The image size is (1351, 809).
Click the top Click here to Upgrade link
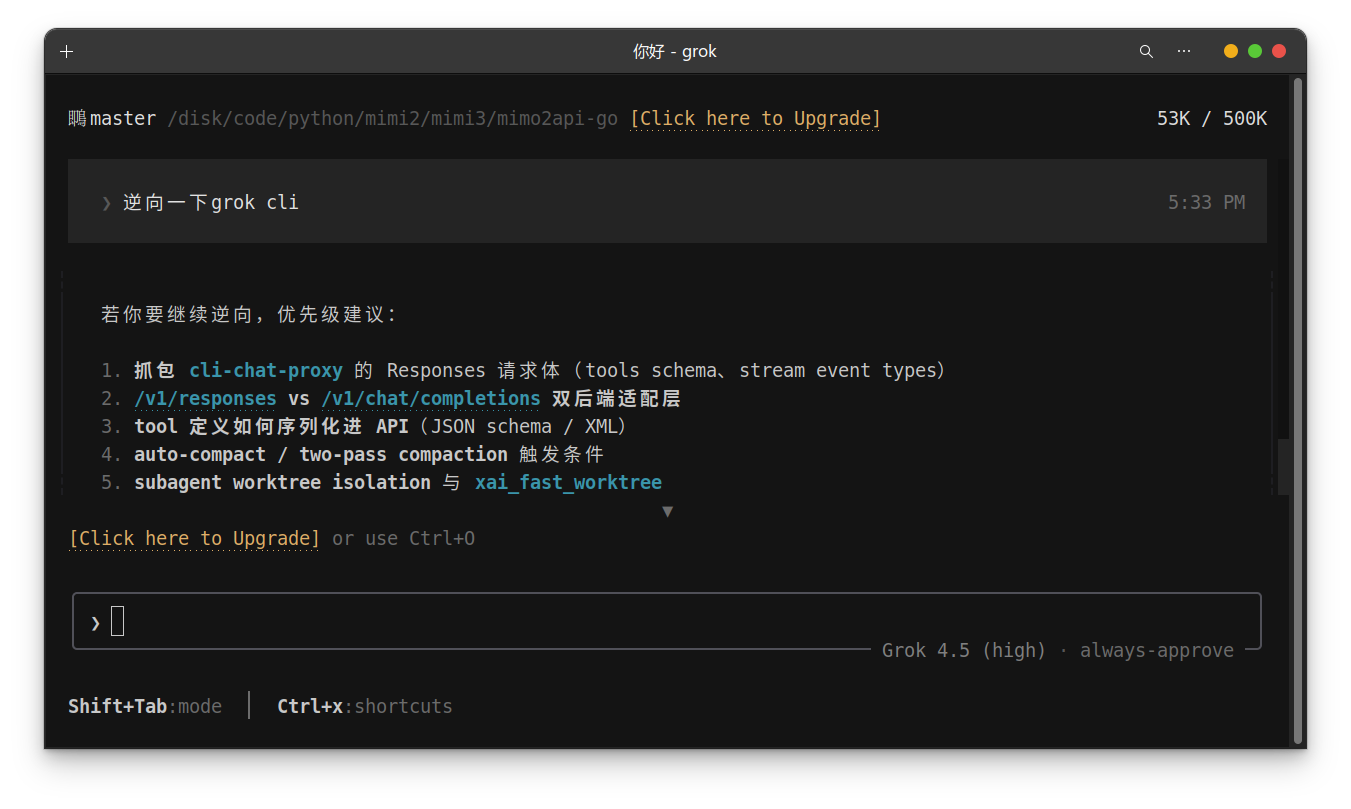756,119
